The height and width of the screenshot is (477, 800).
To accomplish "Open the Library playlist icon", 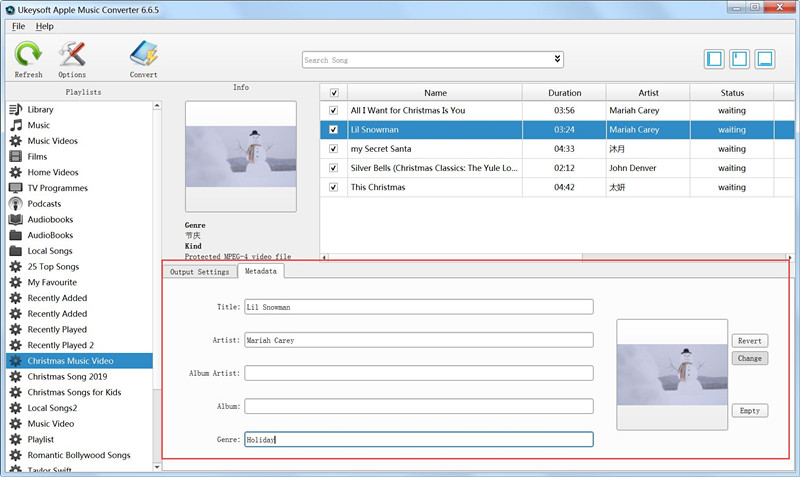I will tap(16, 109).
